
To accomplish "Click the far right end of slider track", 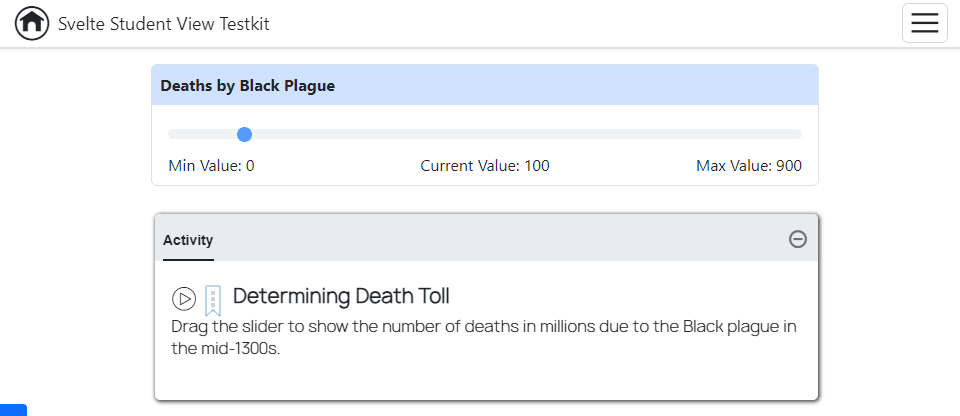I will pyautogui.click(x=796, y=134).
